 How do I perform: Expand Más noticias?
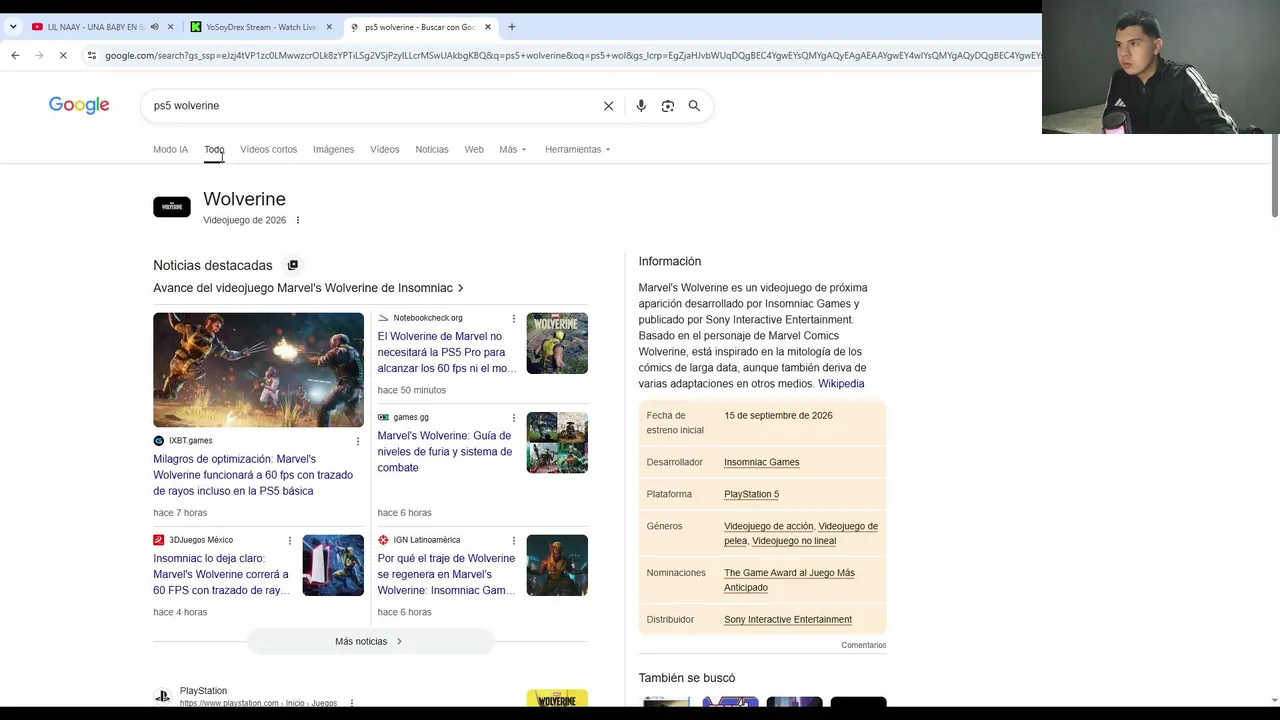(370, 642)
